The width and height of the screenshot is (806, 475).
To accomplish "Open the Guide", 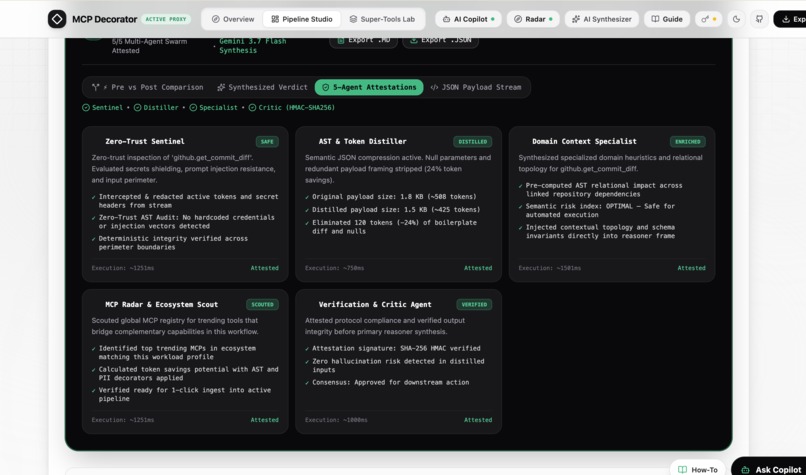I will (x=667, y=19).
